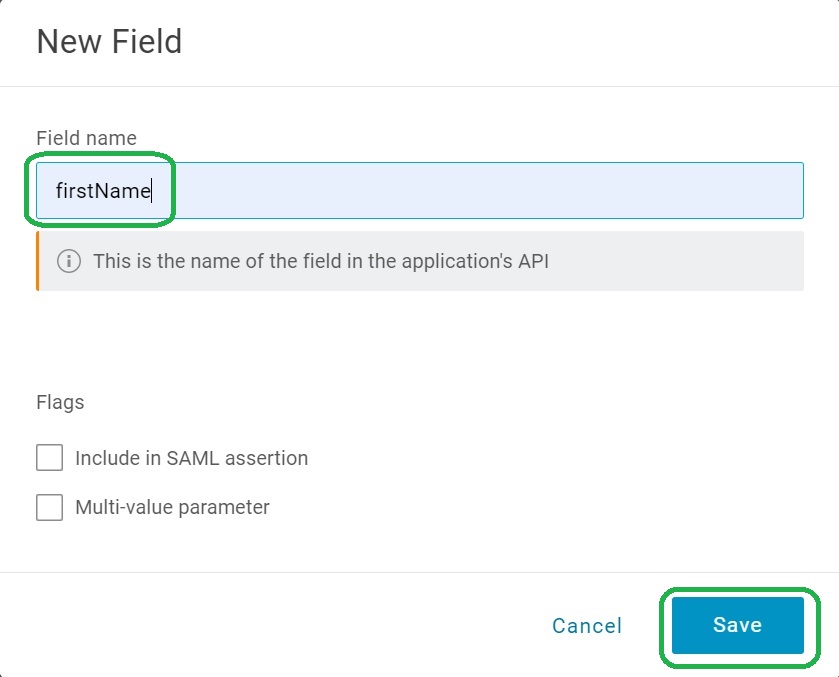
Task: Click the typed "firstName" text in the input
Action: coord(102,190)
